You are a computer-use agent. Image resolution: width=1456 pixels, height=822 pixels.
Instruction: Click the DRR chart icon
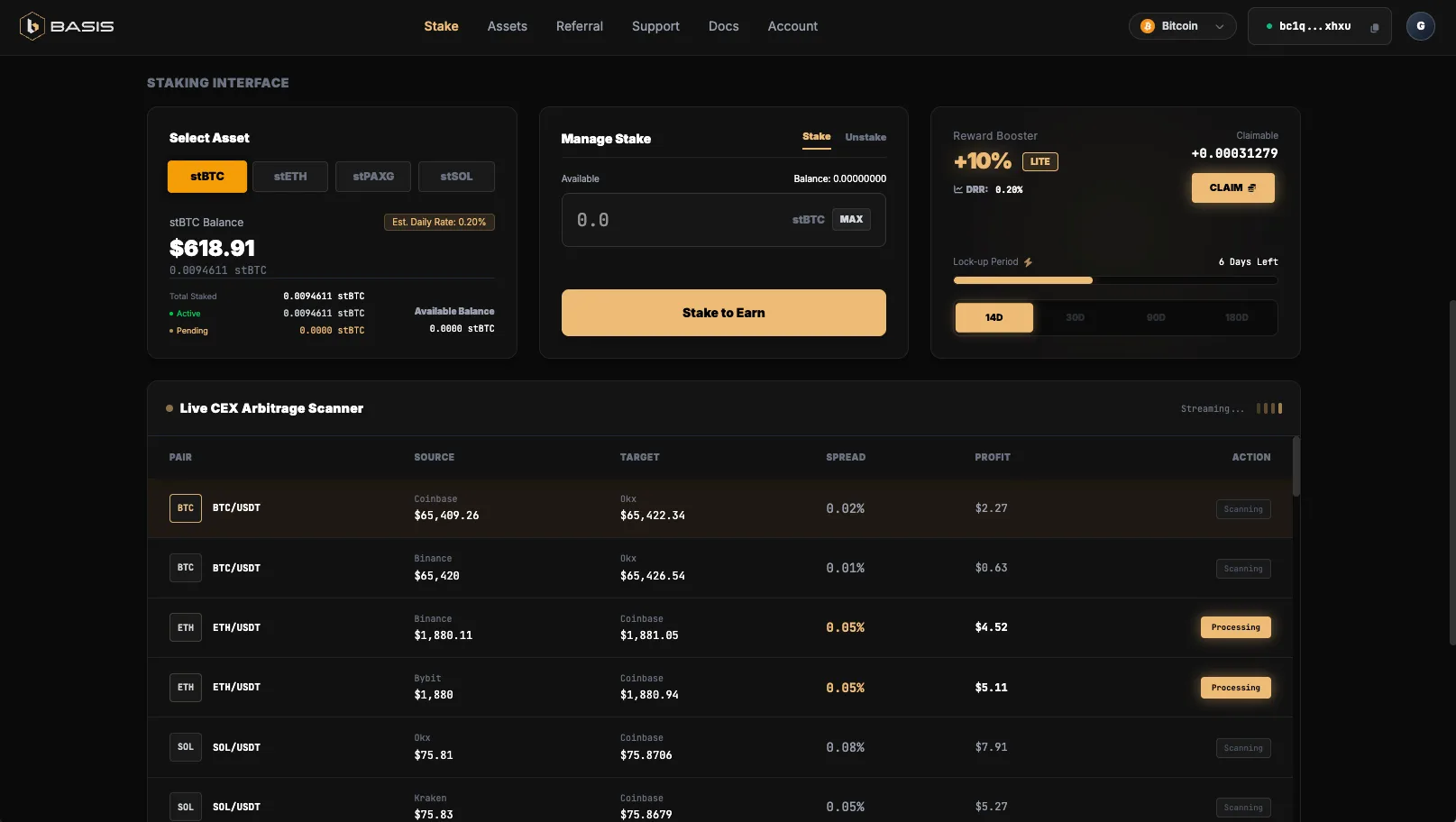[x=957, y=189]
